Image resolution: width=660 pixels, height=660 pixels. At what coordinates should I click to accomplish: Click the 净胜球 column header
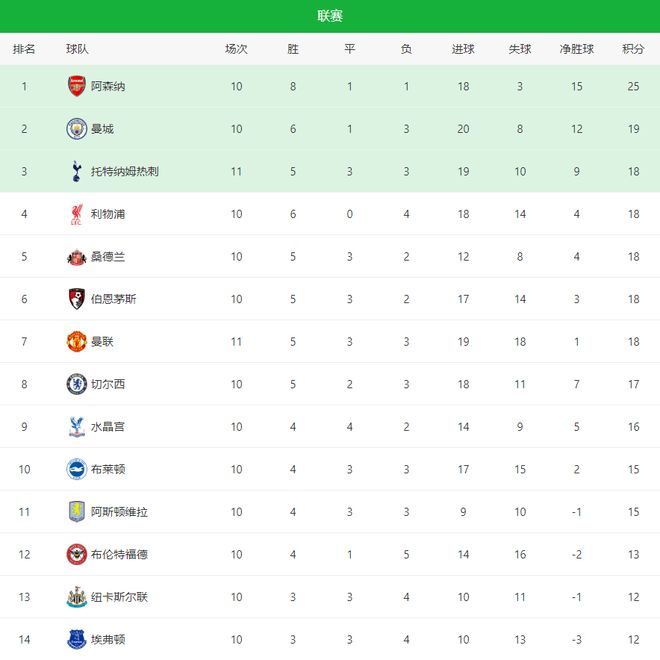(576, 49)
